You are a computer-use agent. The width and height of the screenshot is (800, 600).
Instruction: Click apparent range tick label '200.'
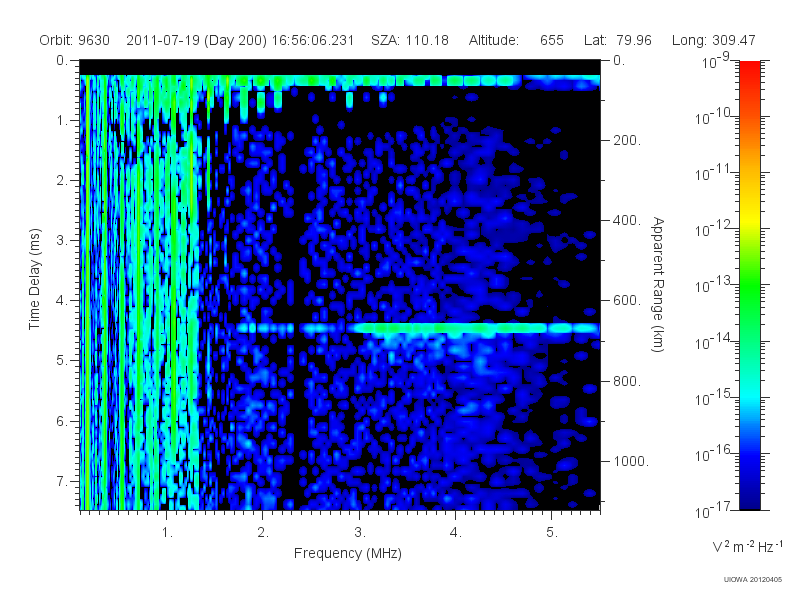[627, 140]
